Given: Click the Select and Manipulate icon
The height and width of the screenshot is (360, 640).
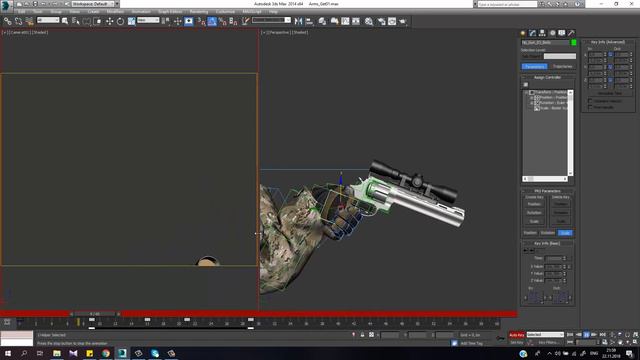Looking at the screenshot, I should pyautogui.click(x=178, y=21).
